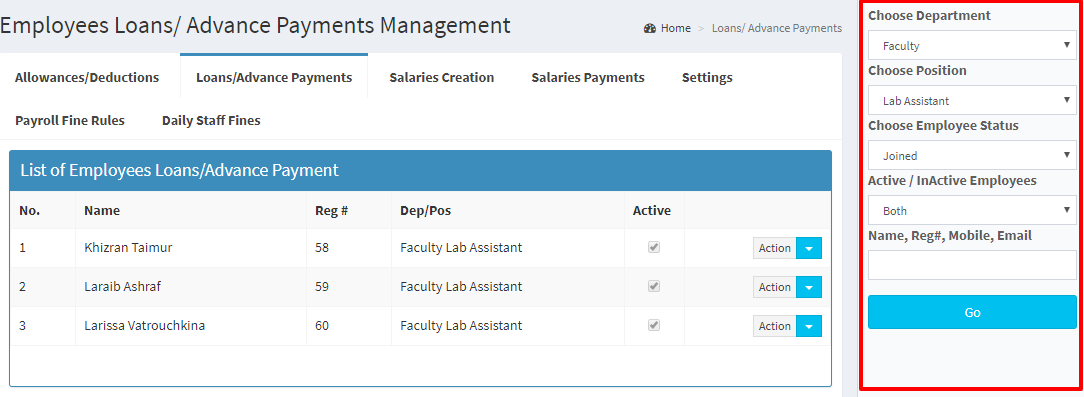Viewport: 1084px width, 397px height.
Task: Go to the Daily Staff Fines tab
Action: point(211,120)
